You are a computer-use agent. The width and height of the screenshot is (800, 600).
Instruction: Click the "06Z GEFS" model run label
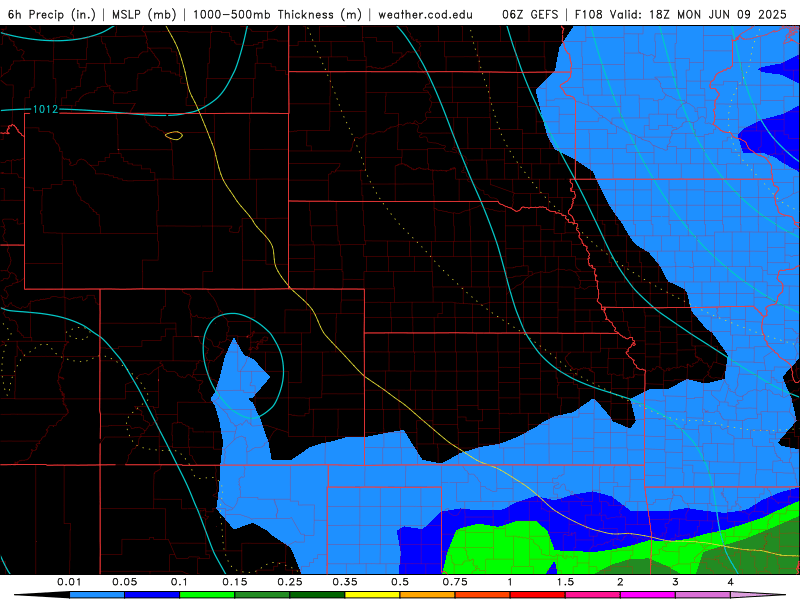click(x=530, y=14)
